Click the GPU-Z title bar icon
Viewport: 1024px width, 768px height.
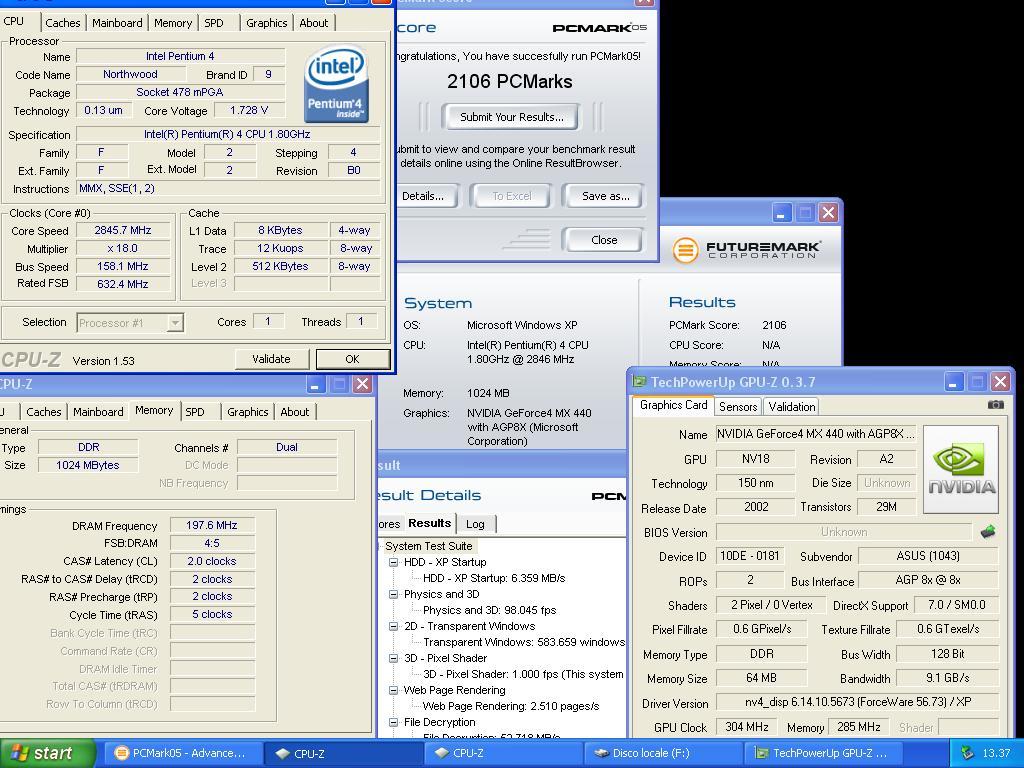(639, 382)
